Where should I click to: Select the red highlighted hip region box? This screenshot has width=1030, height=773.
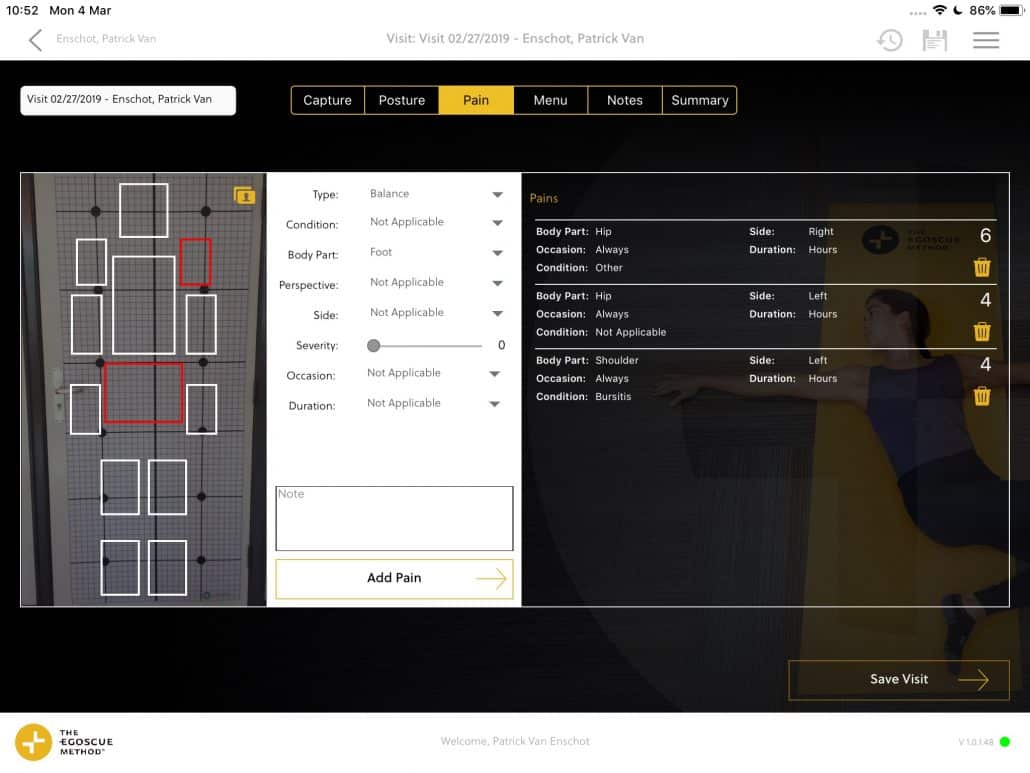coord(143,392)
